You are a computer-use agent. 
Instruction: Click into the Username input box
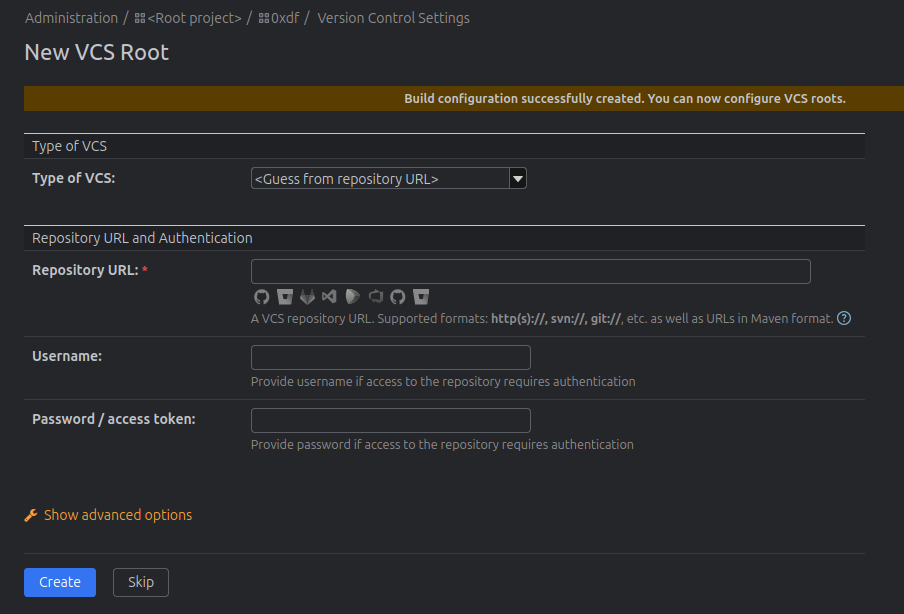[390, 358]
